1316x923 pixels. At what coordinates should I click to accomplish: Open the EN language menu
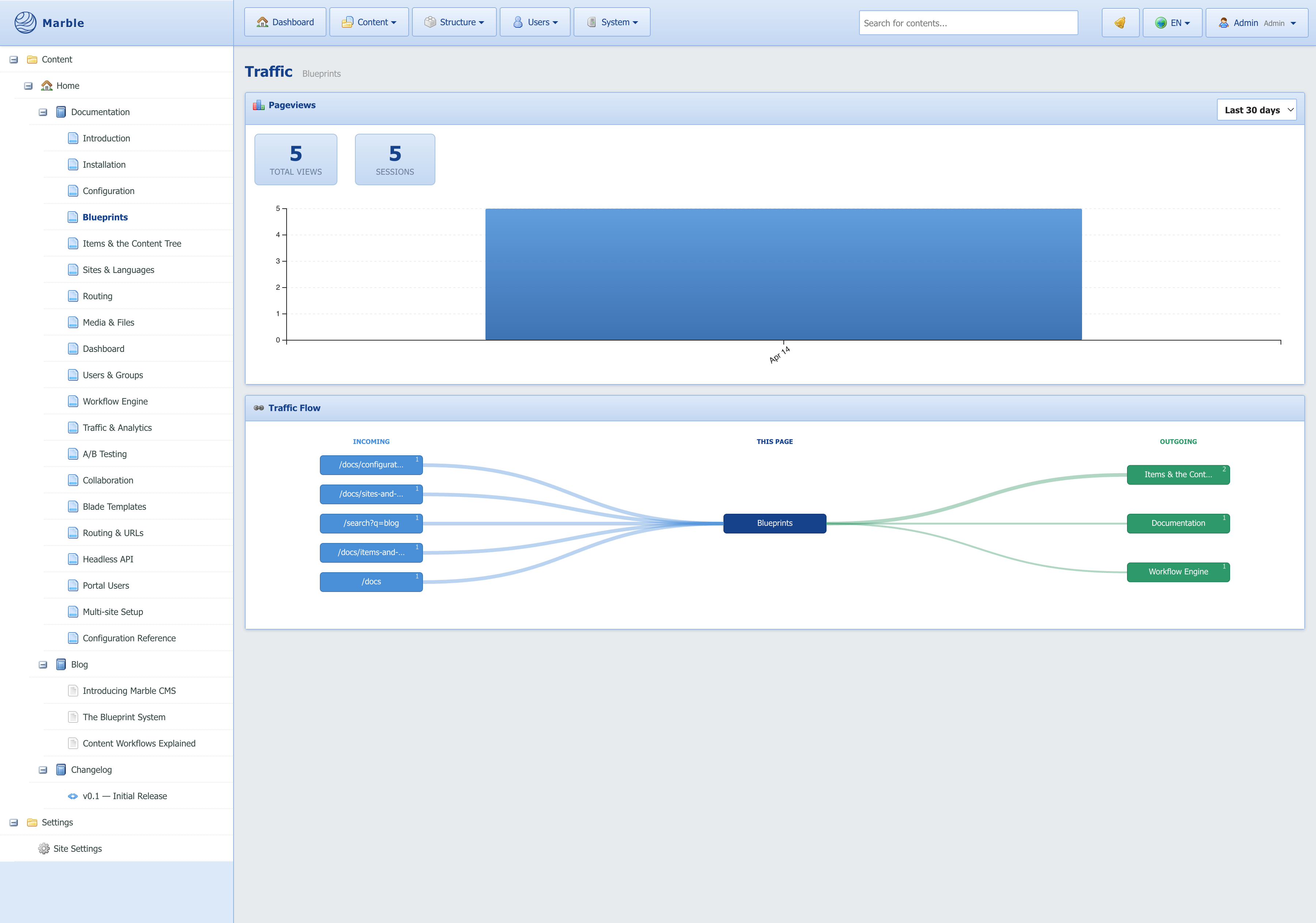coord(1172,22)
